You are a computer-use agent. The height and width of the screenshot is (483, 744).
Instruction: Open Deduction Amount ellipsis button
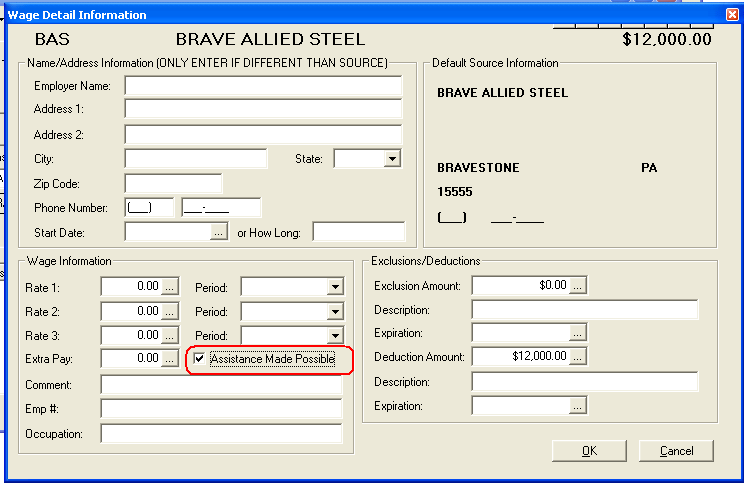click(x=577, y=357)
